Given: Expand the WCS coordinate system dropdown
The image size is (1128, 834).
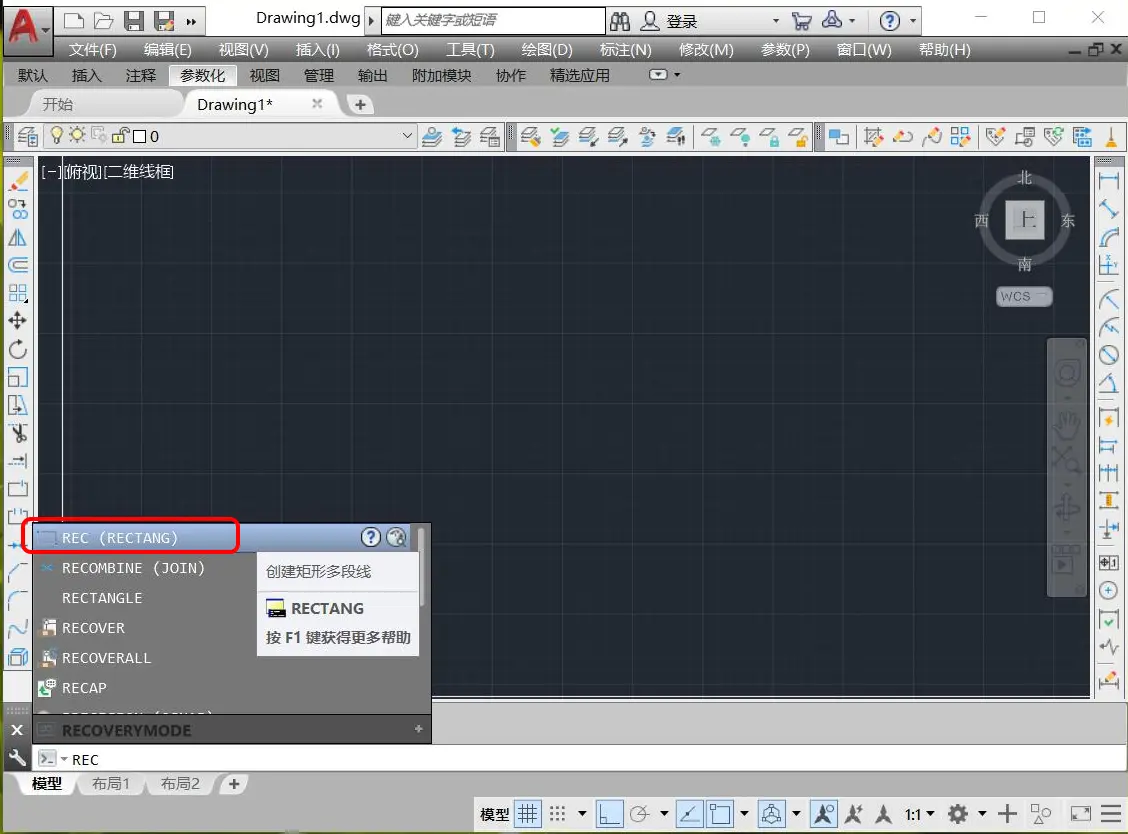Looking at the screenshot, I should click(x=1024, y=297).
